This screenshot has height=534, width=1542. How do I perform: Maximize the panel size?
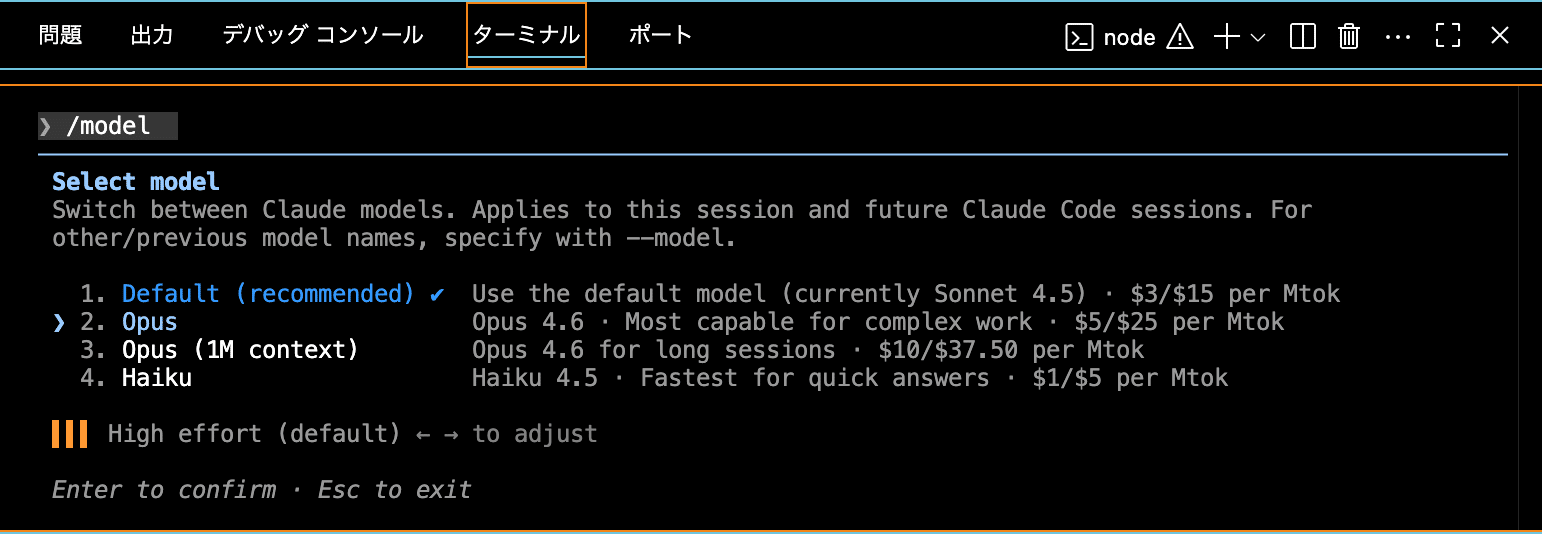click(1448, 37)
